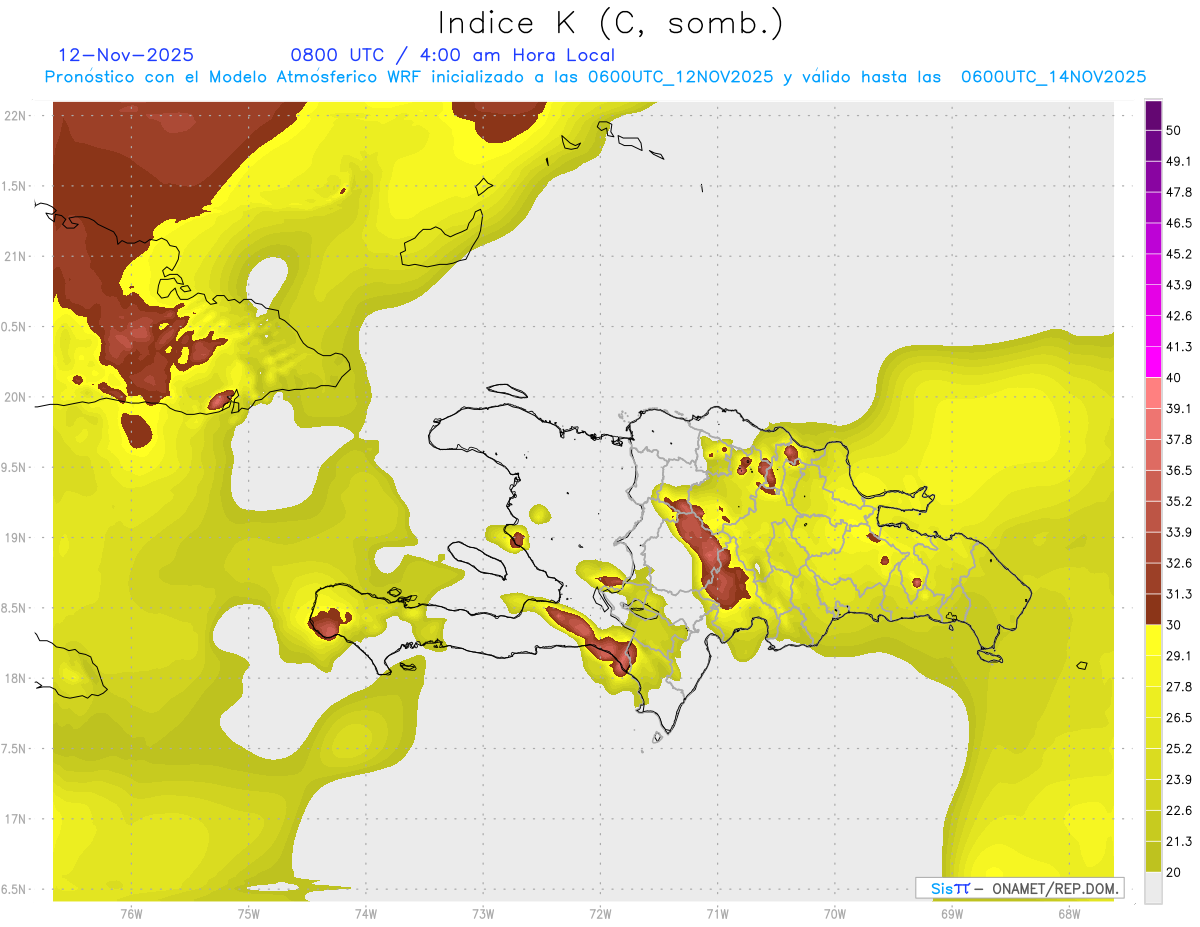Click the '23.9' color scale label
Viewport: 1200px width, 927px height.
(1179, 779)
